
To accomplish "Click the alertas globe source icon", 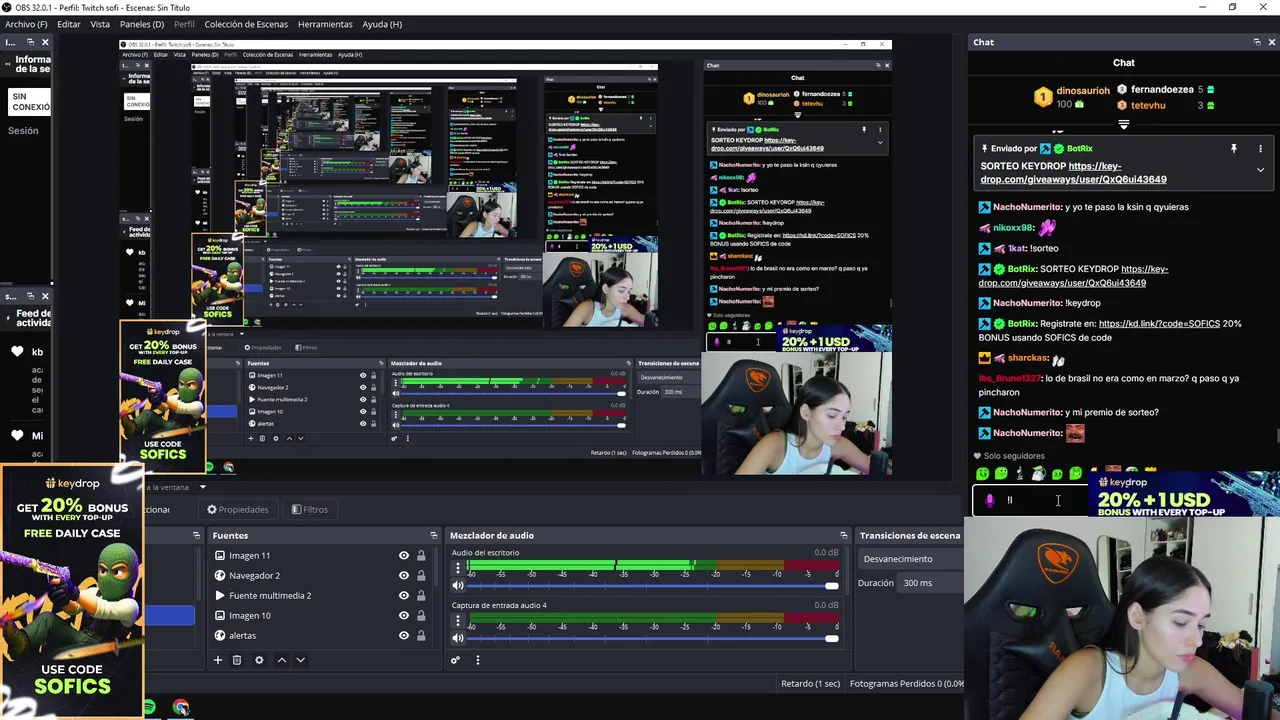I will coord(220,635).
